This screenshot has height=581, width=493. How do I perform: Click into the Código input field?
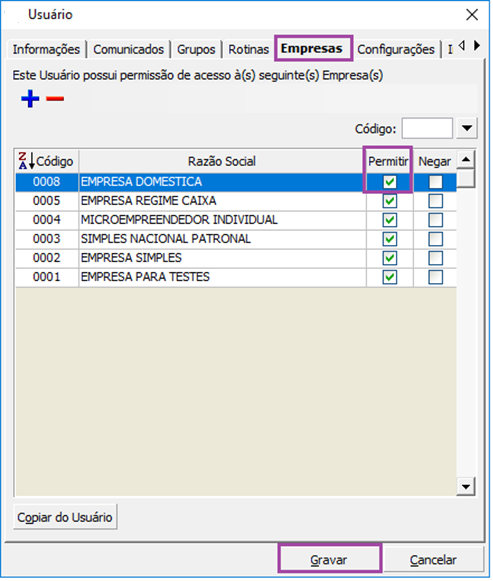coord(427,128)
